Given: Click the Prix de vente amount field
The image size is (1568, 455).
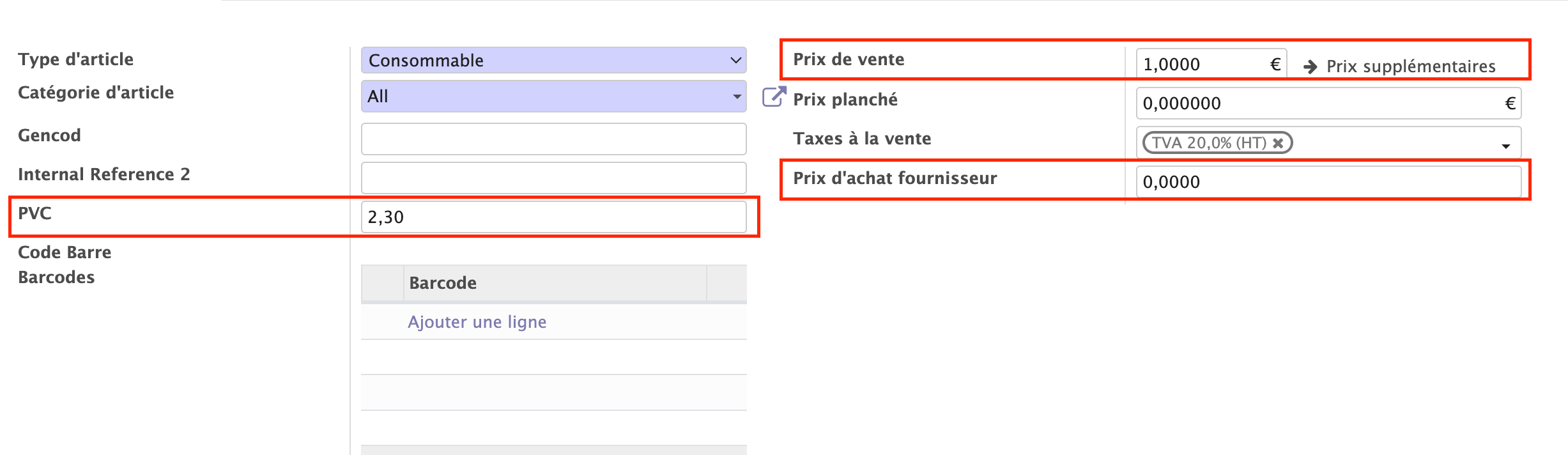Looking at the screenshot, I should [x=1201, y=65].
